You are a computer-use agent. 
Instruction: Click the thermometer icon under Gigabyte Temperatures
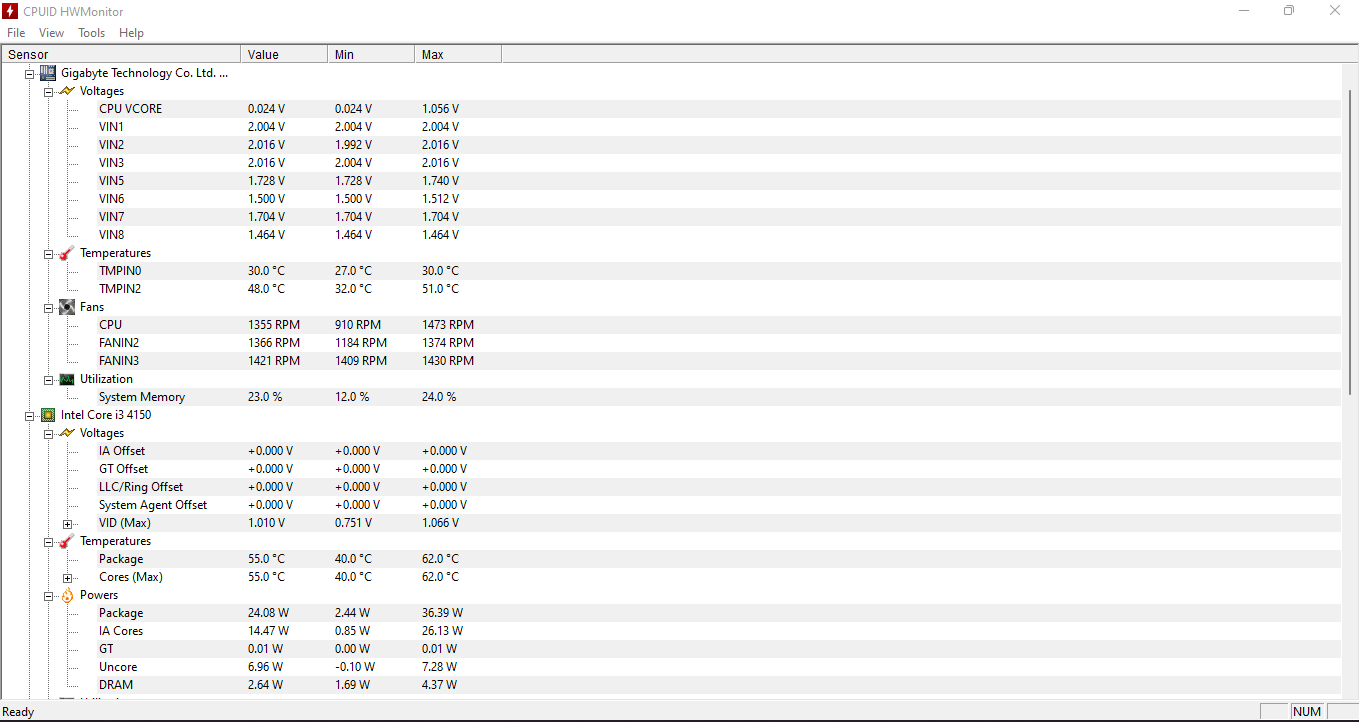(67, 253)
